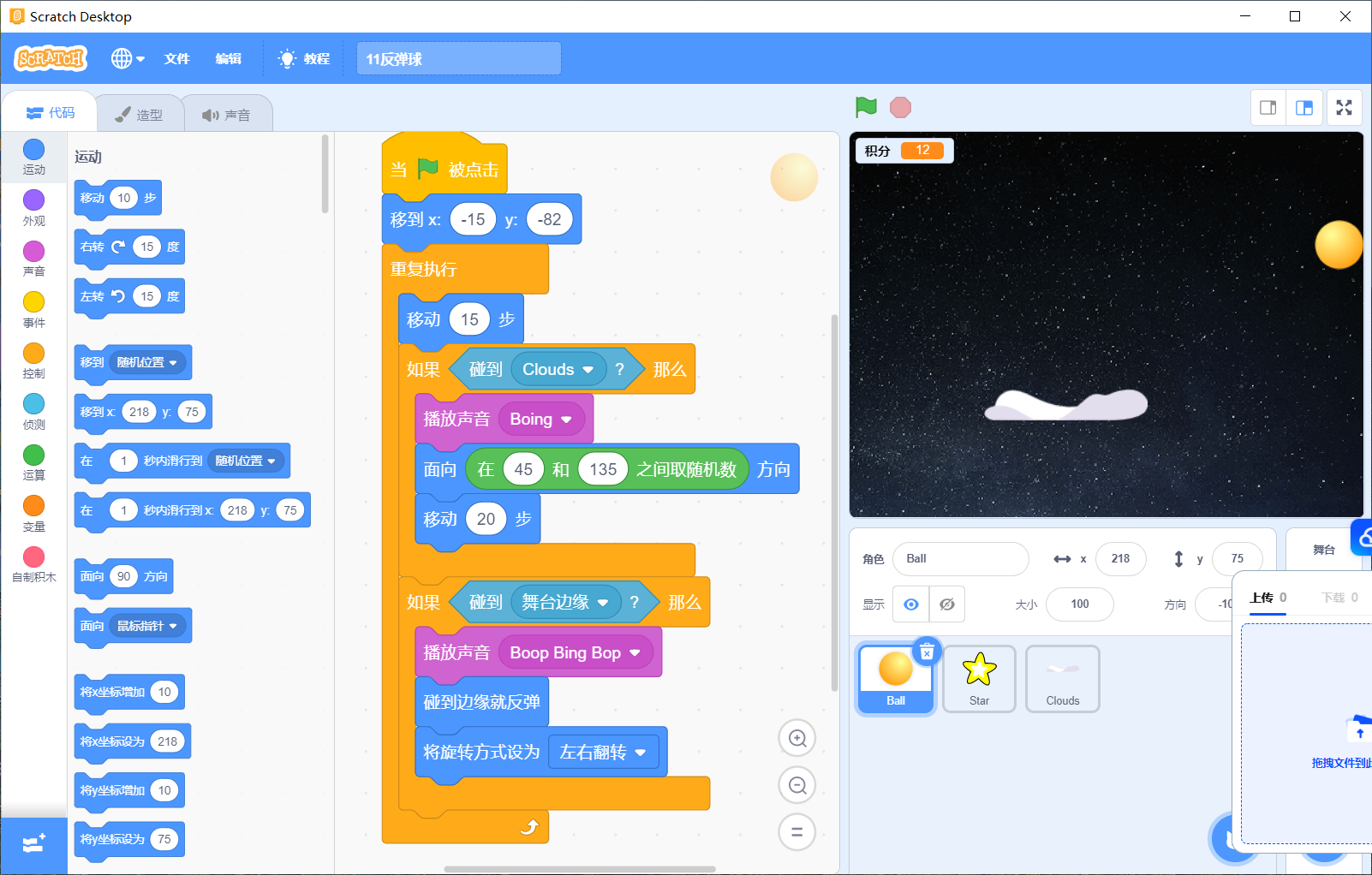Open Boop Bing Bop sound dropdown
The width and height of the screenshot is (1372, 875).
point(576,652)
